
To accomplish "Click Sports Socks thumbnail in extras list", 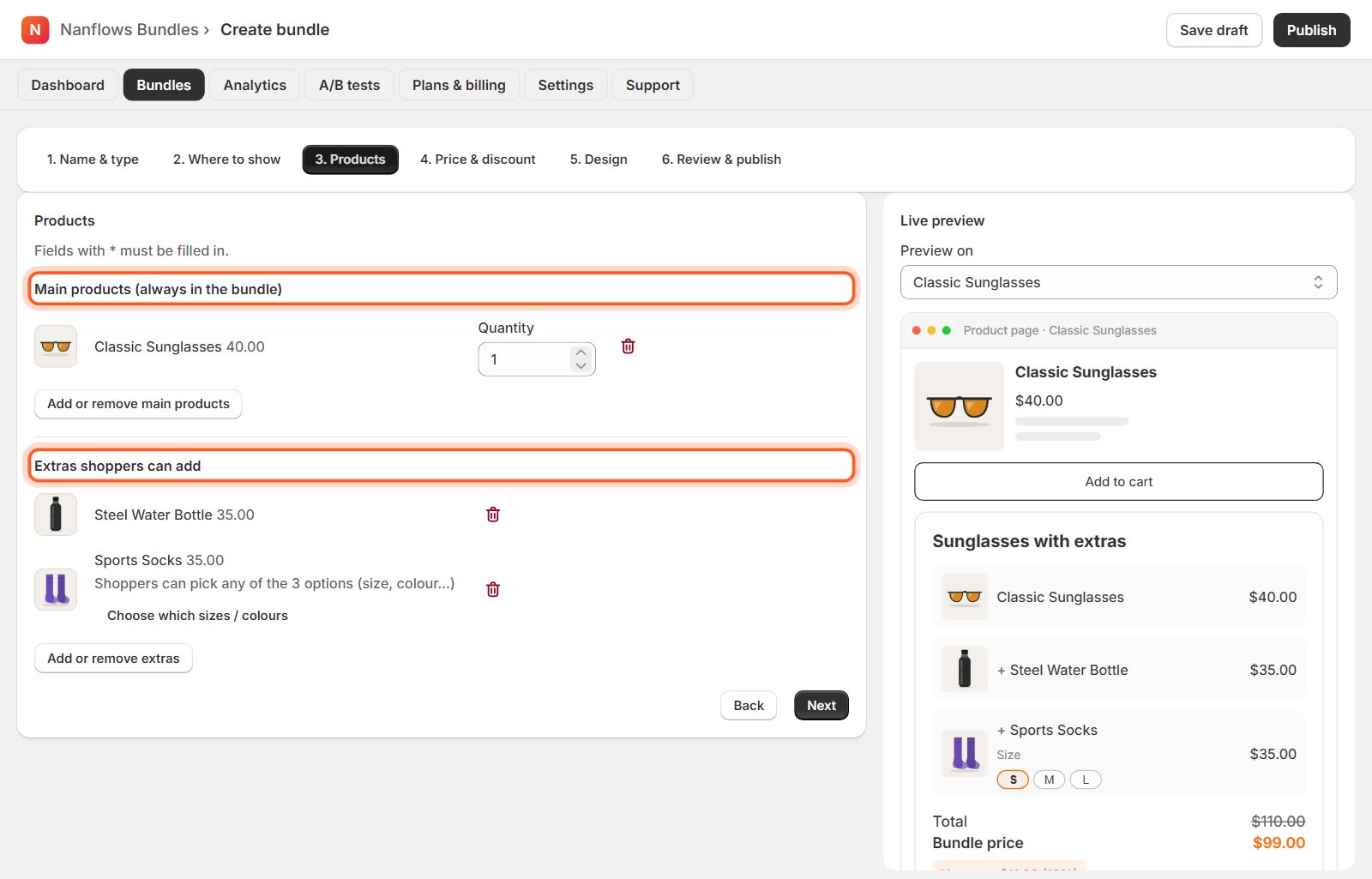I will pos(56,589).
